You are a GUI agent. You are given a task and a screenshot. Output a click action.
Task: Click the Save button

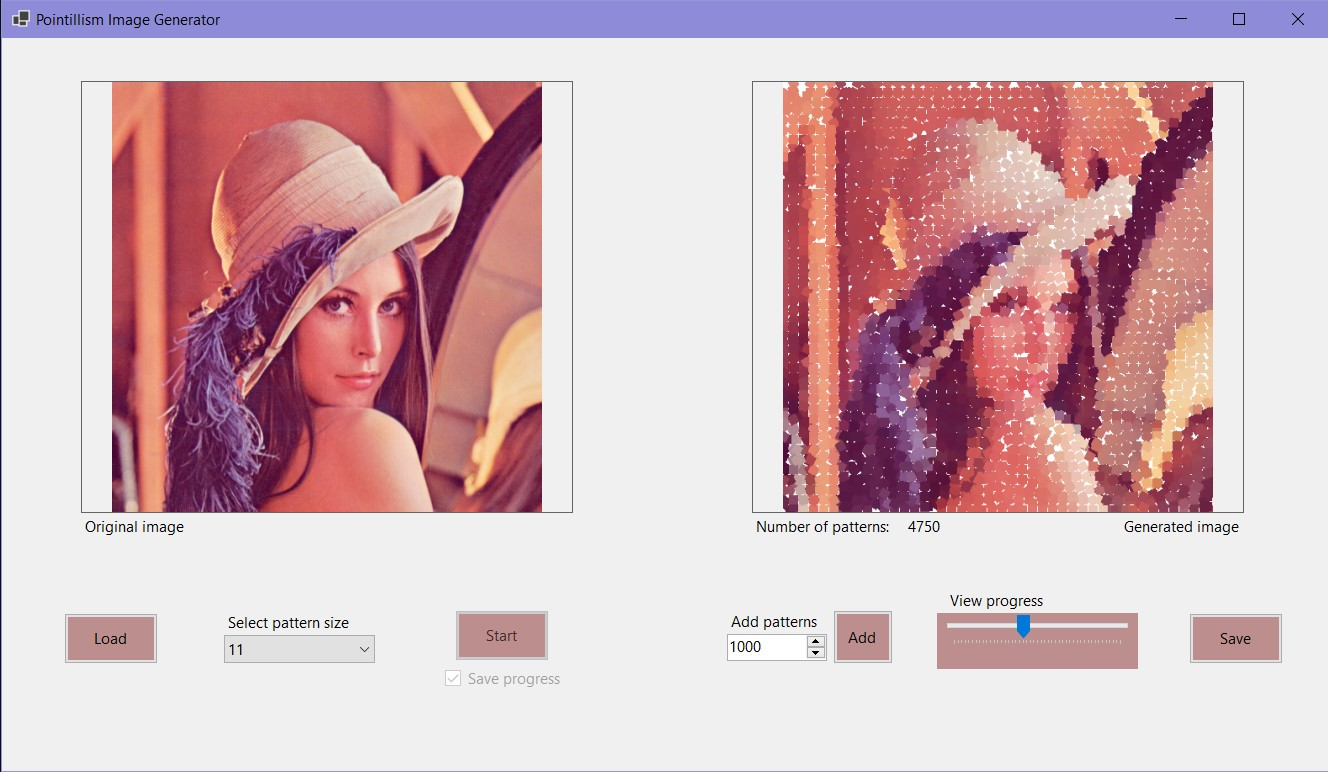point(1235,638)
